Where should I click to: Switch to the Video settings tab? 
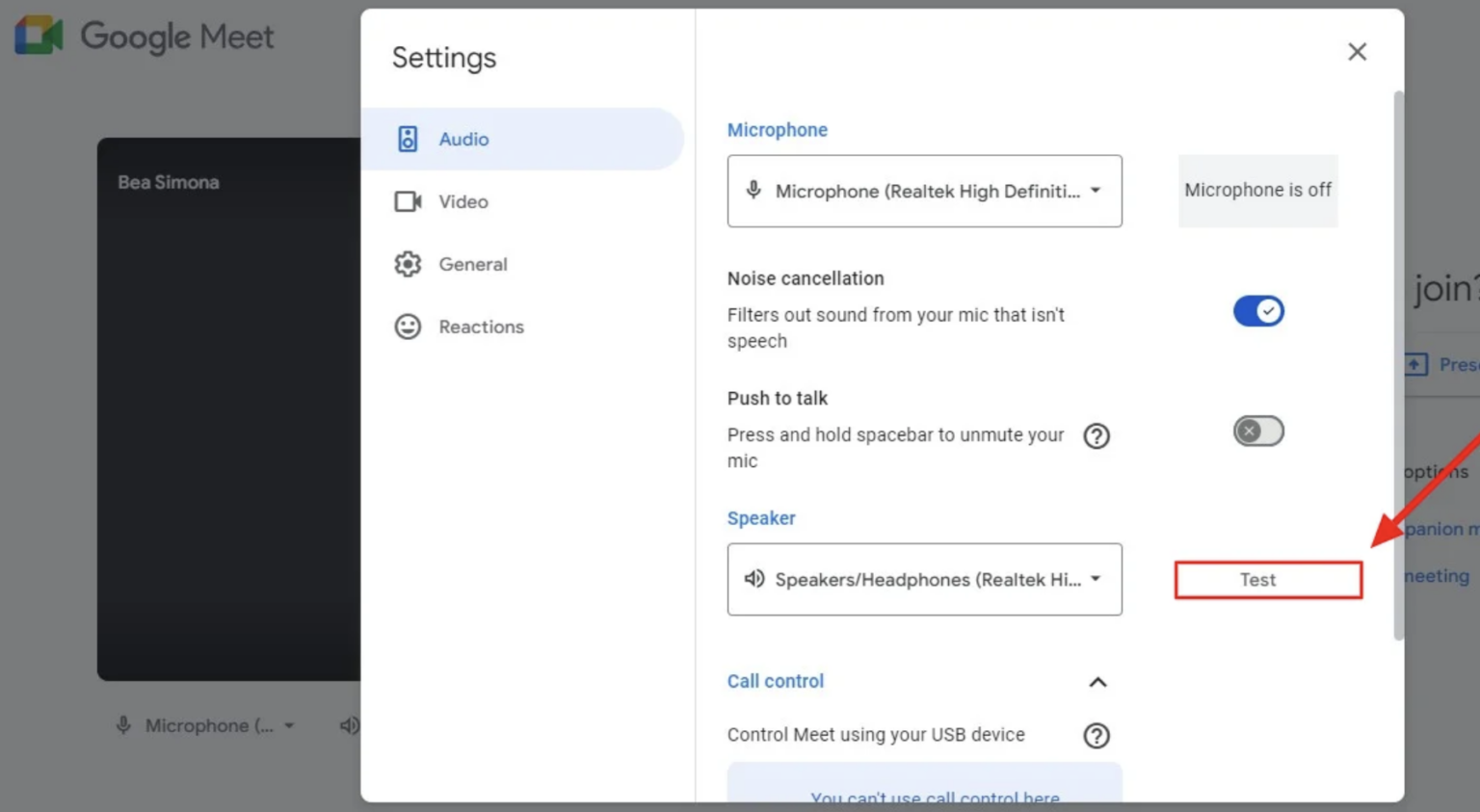coord(462,201)
